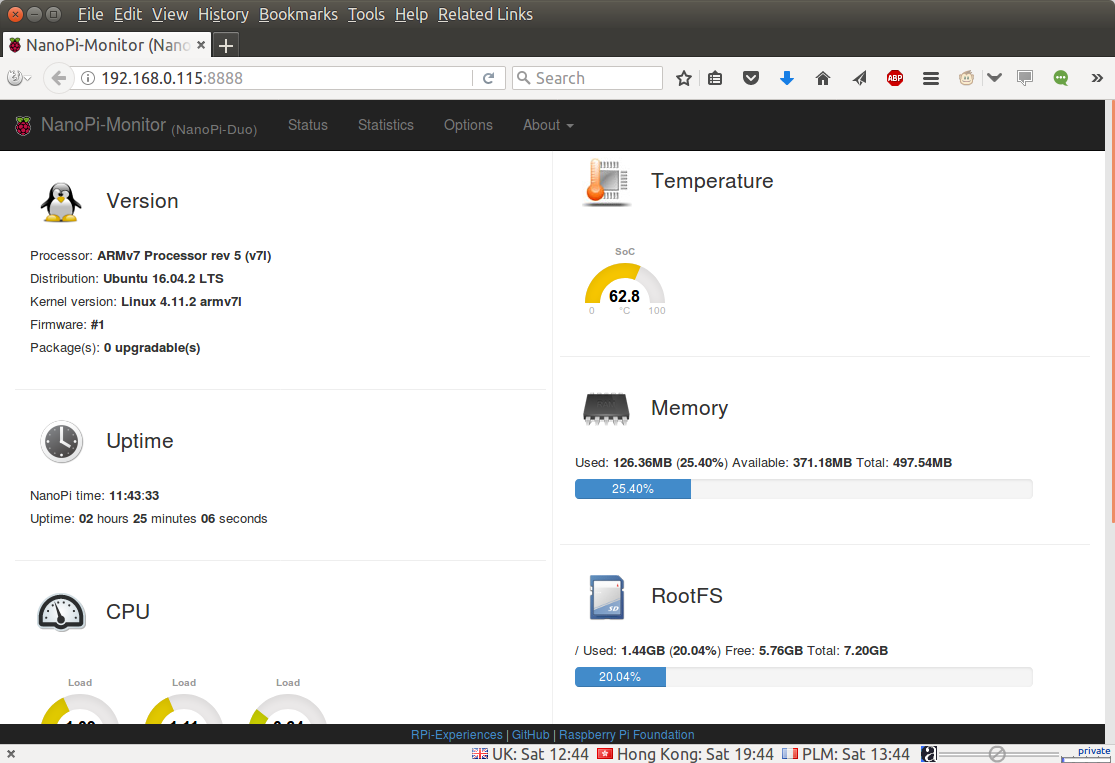Click the raspberry logo in navbar
The height and width of the screenshot is (763, 1115).
23,126
